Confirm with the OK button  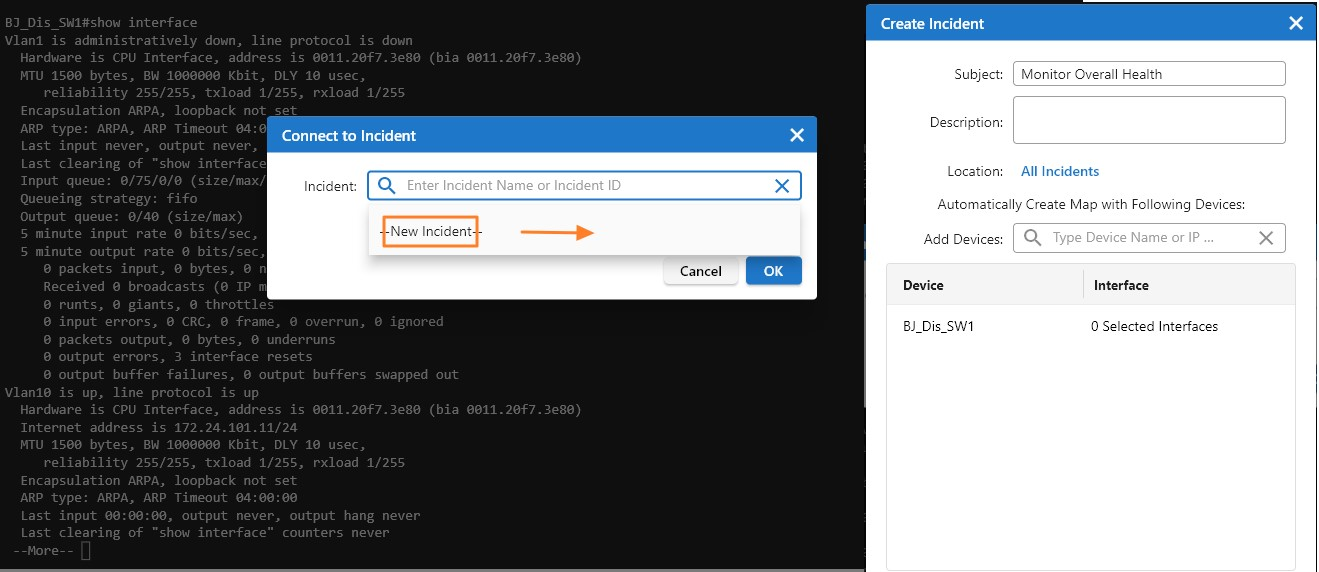point(773,271)
